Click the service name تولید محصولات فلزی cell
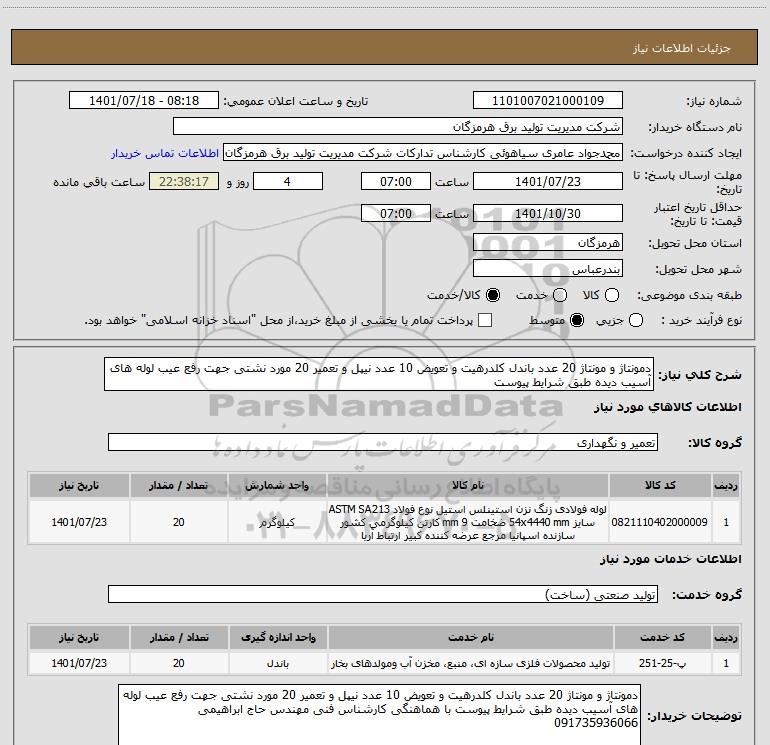This screenshot has height=745, width=770. pos(470,663)
